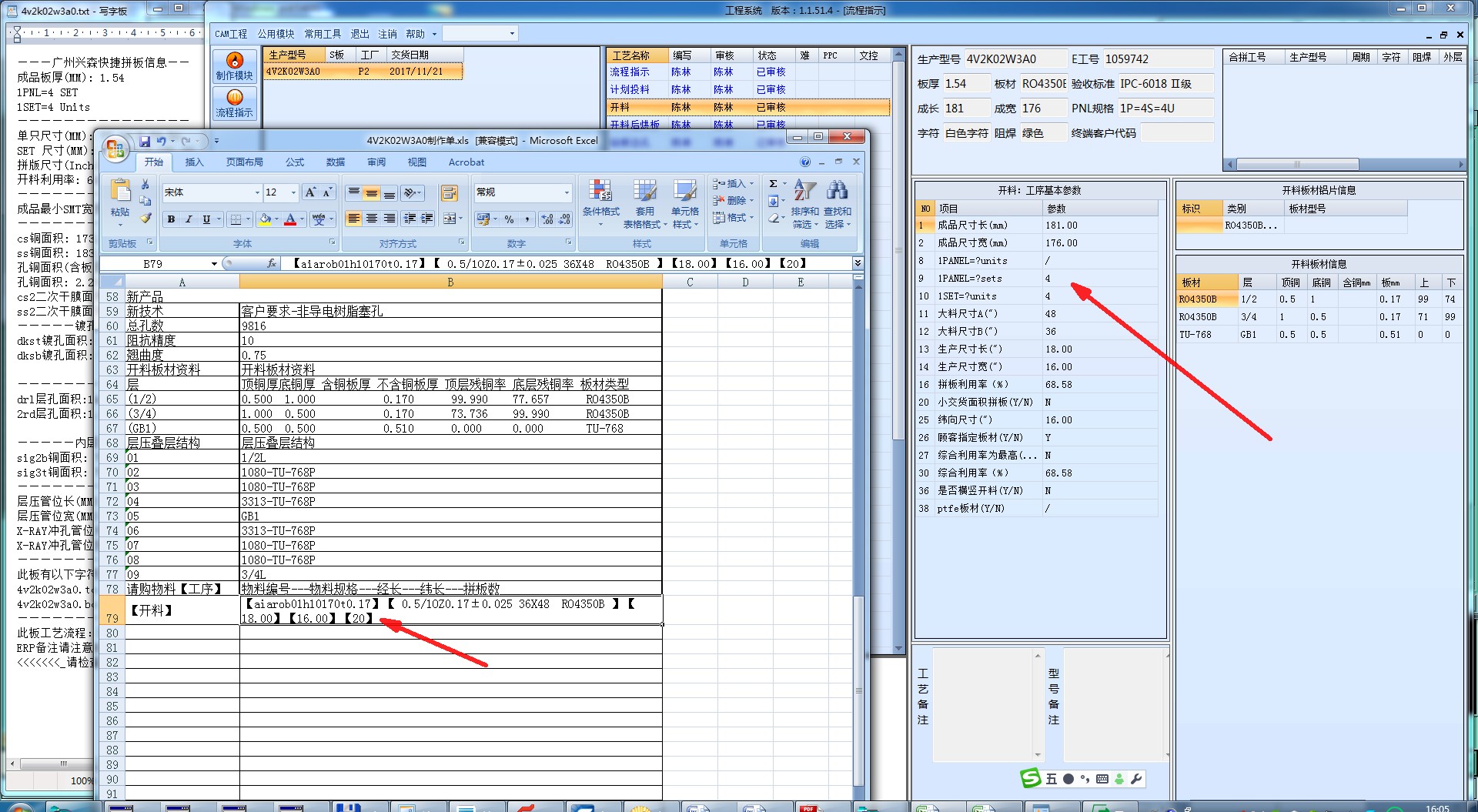Apply comma style number format
The height and width of the screenshot is (812, 1478).
[527, 219]
